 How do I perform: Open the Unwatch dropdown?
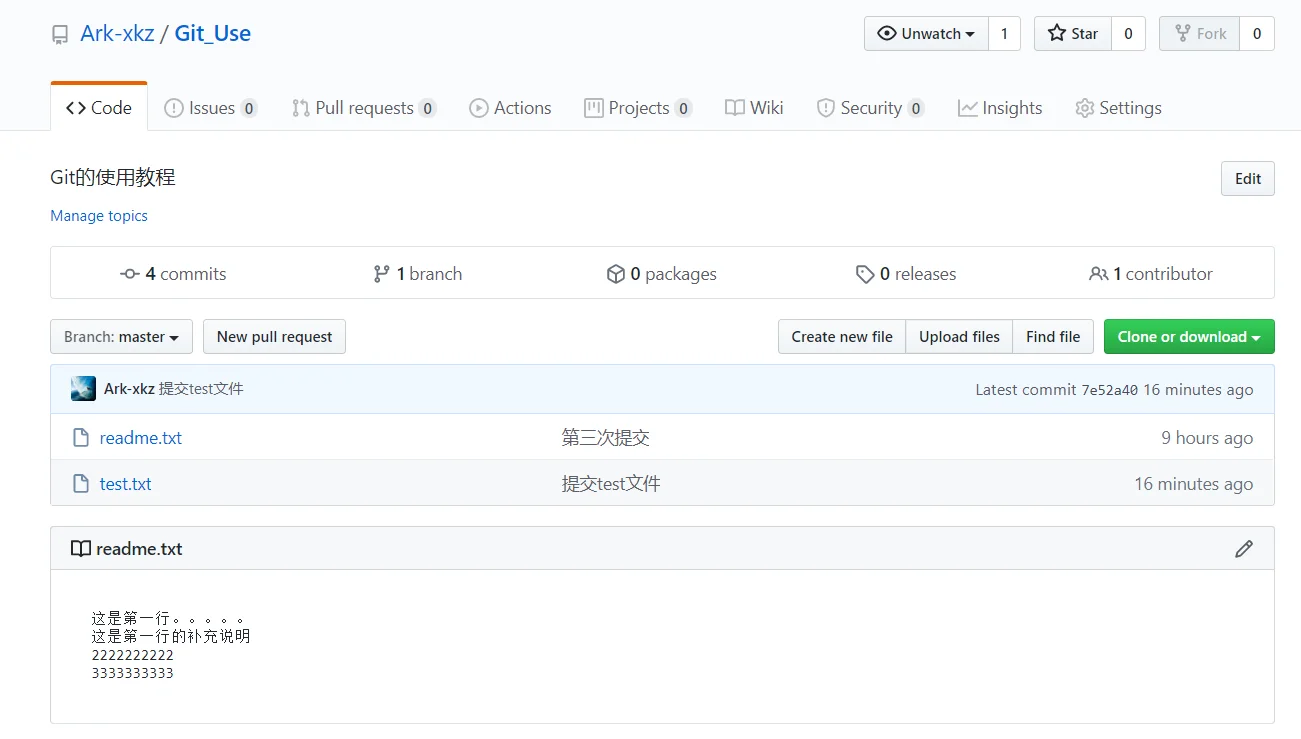coord(926,33)
